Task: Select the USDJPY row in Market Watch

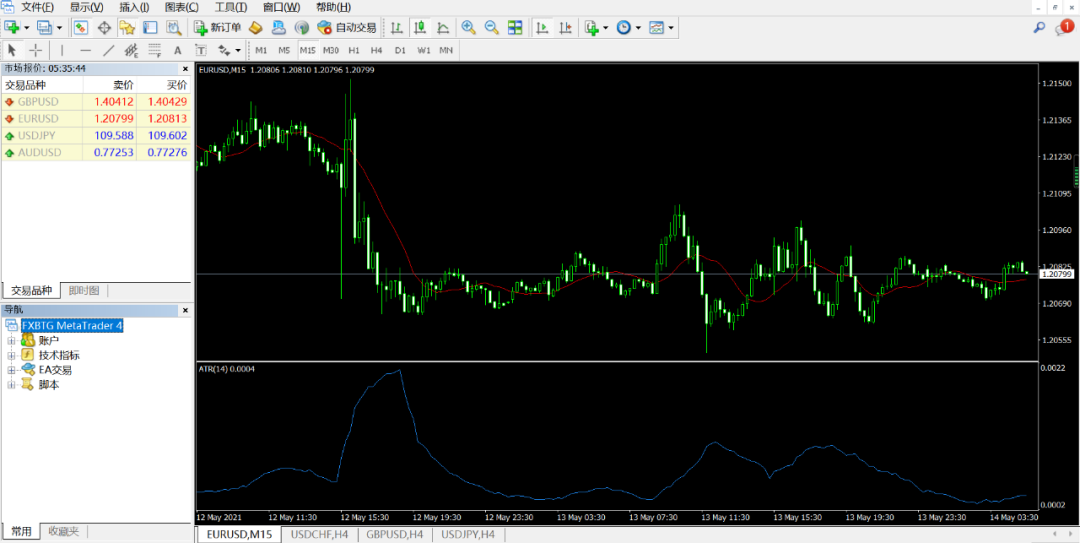Action: [x=96, y=136]
